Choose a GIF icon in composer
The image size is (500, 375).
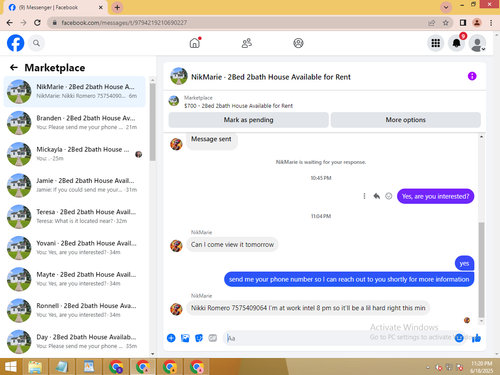[x=213, y=338]
